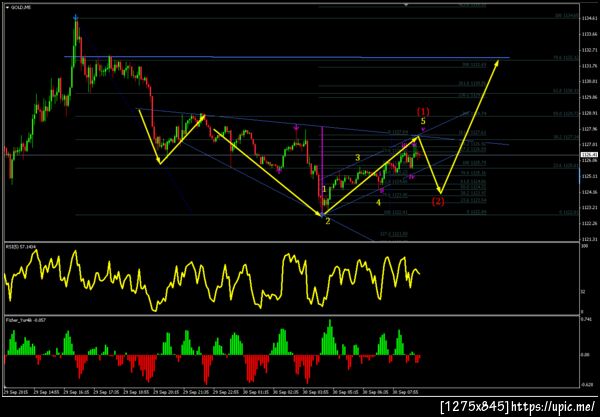Viewport: 600px width, 417px height.
Task: Click price axis value 1124.16
Action: coord(589,192)
